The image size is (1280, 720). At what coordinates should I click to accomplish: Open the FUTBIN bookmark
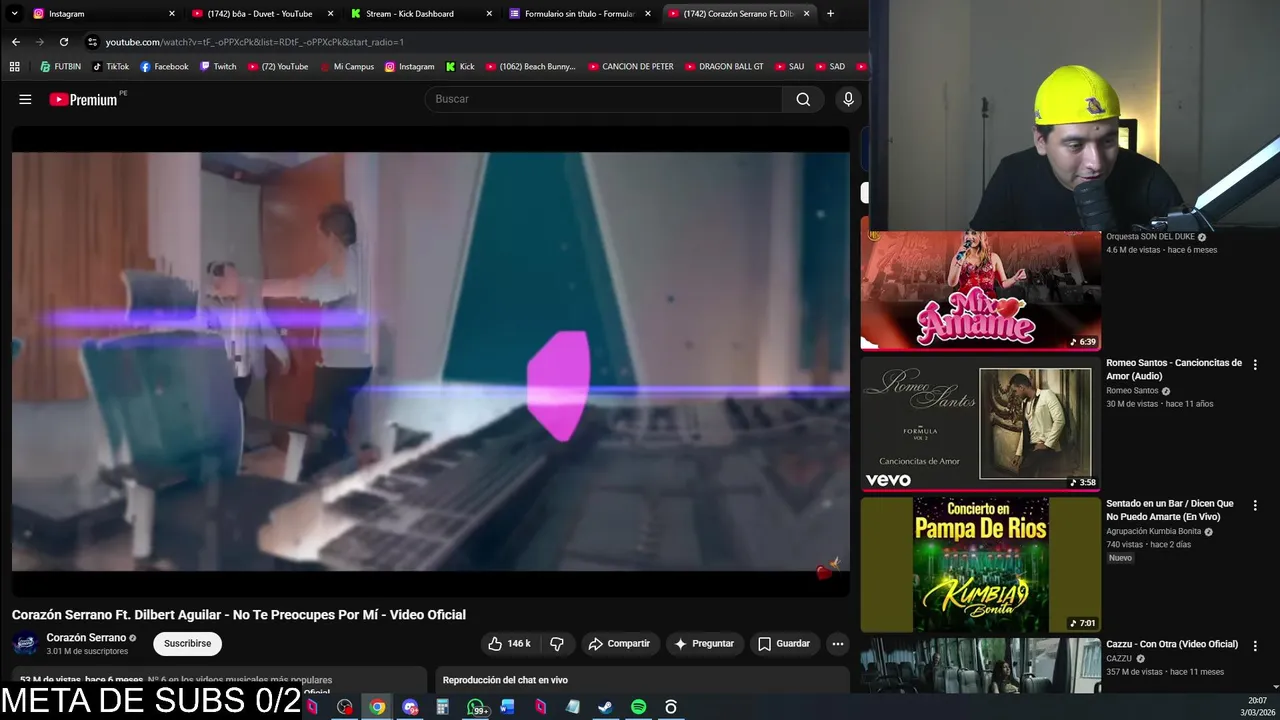[x=60, y=66]
